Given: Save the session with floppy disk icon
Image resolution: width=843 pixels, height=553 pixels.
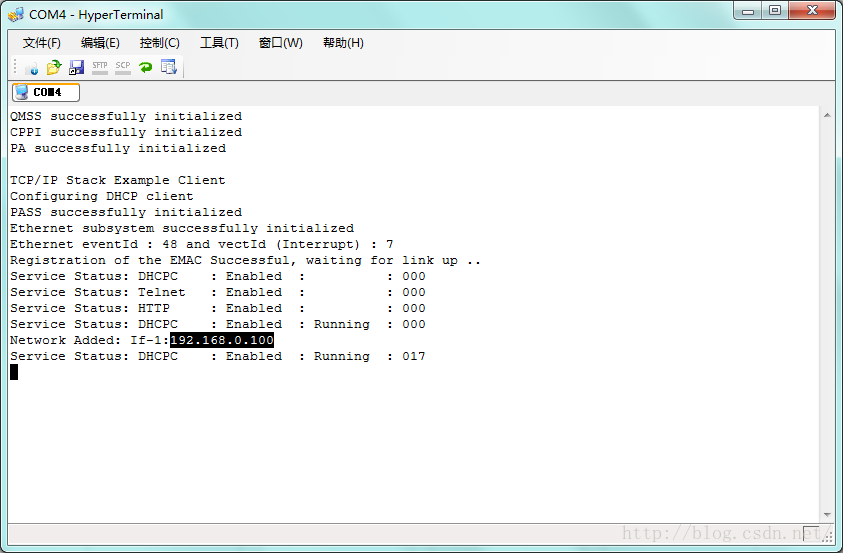Looking at the screenshot, I should tap(76, 67).
